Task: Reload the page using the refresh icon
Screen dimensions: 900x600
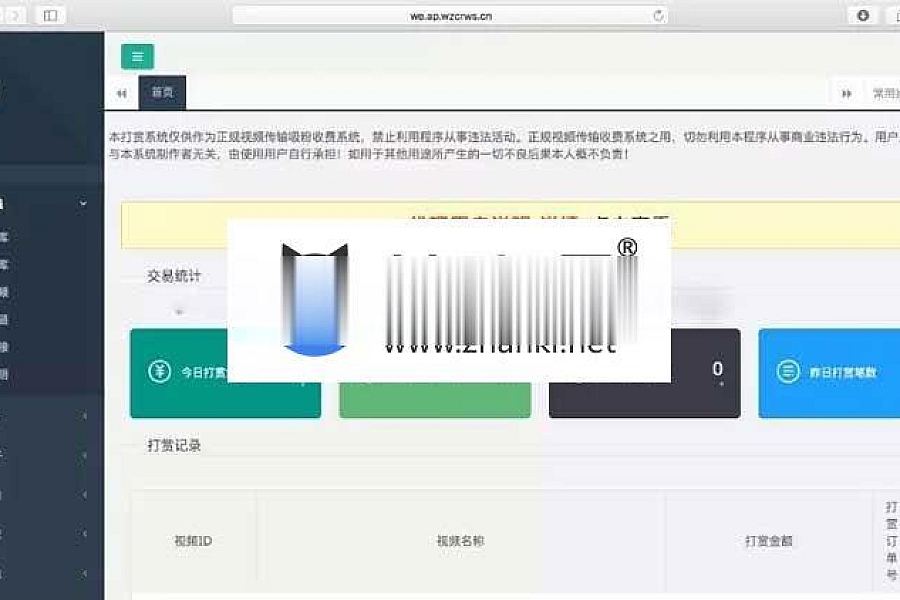Action: tap(658, 16)
